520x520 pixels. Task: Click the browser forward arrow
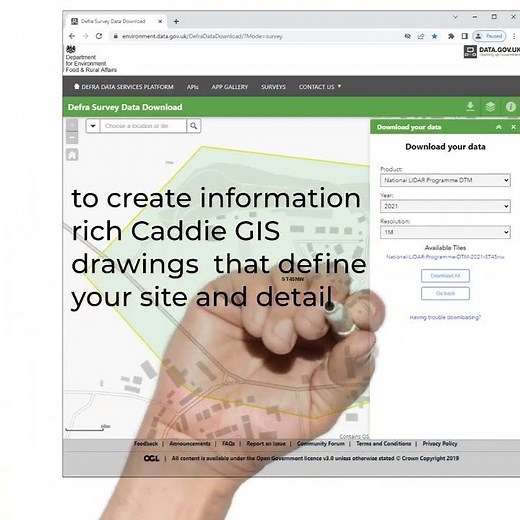coord(85,36)
